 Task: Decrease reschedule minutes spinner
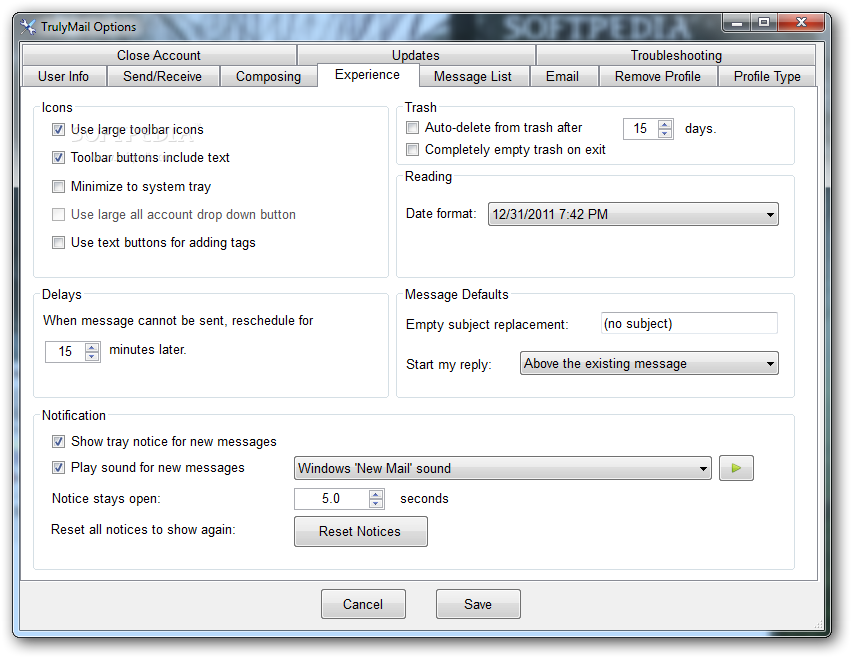click(x=92, y=356)
